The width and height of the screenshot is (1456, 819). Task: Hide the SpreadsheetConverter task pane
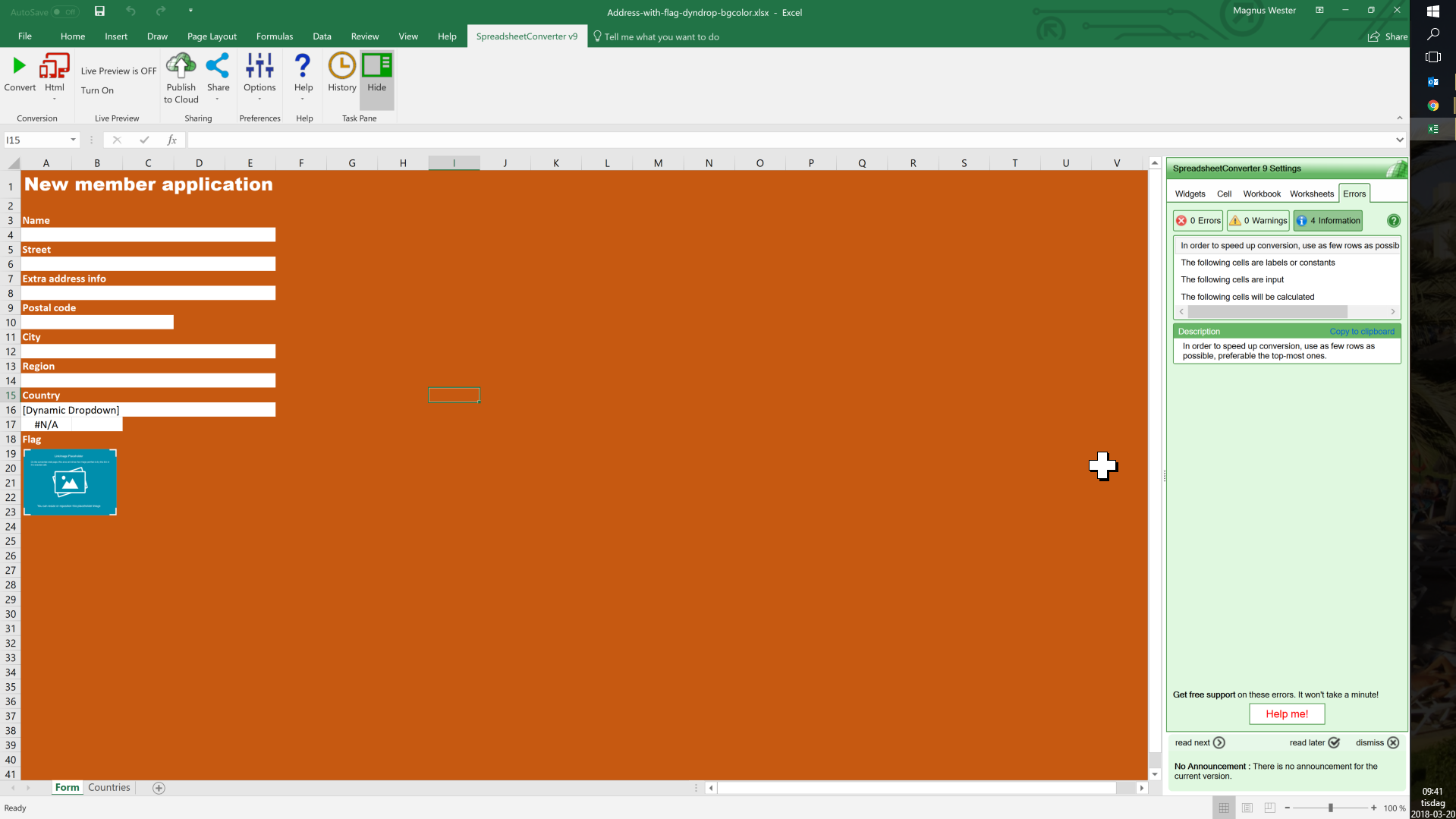(376, 75)
